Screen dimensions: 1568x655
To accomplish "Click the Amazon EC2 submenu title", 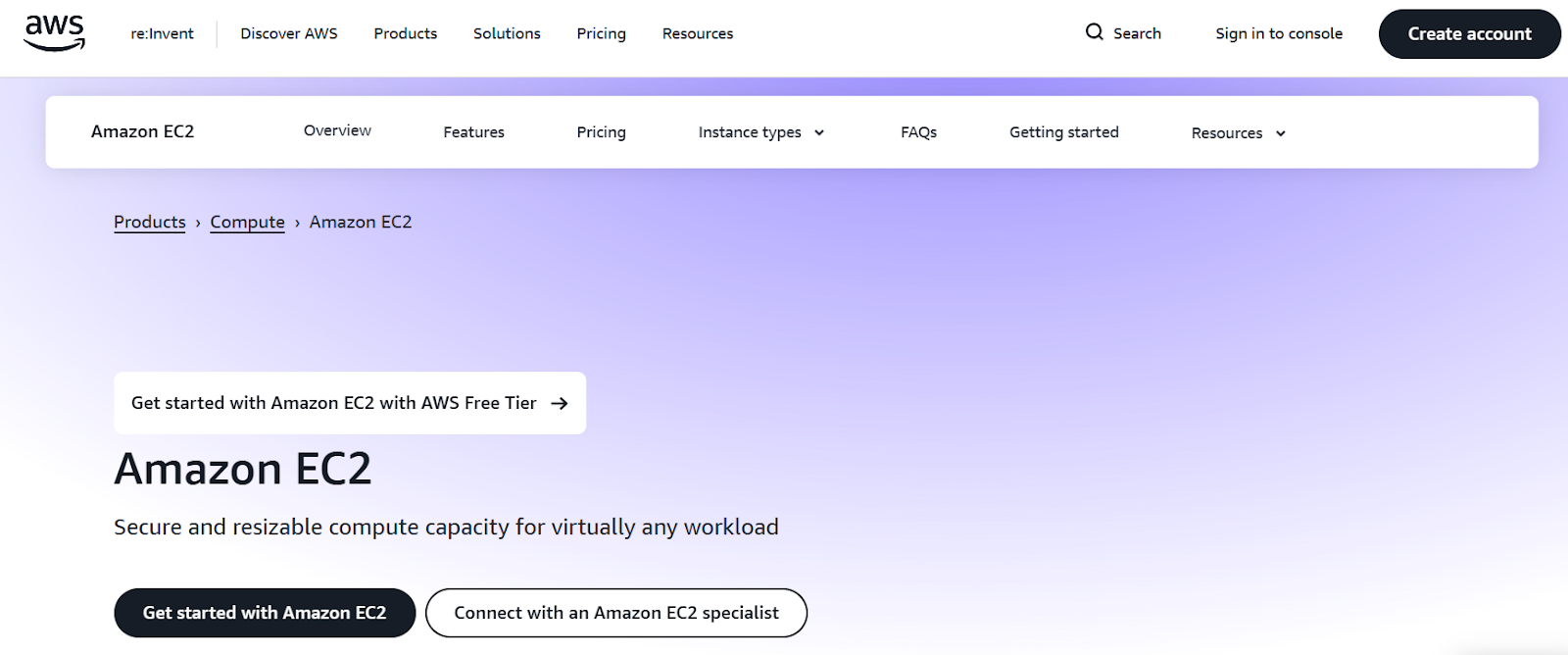I will pos(143,131).
